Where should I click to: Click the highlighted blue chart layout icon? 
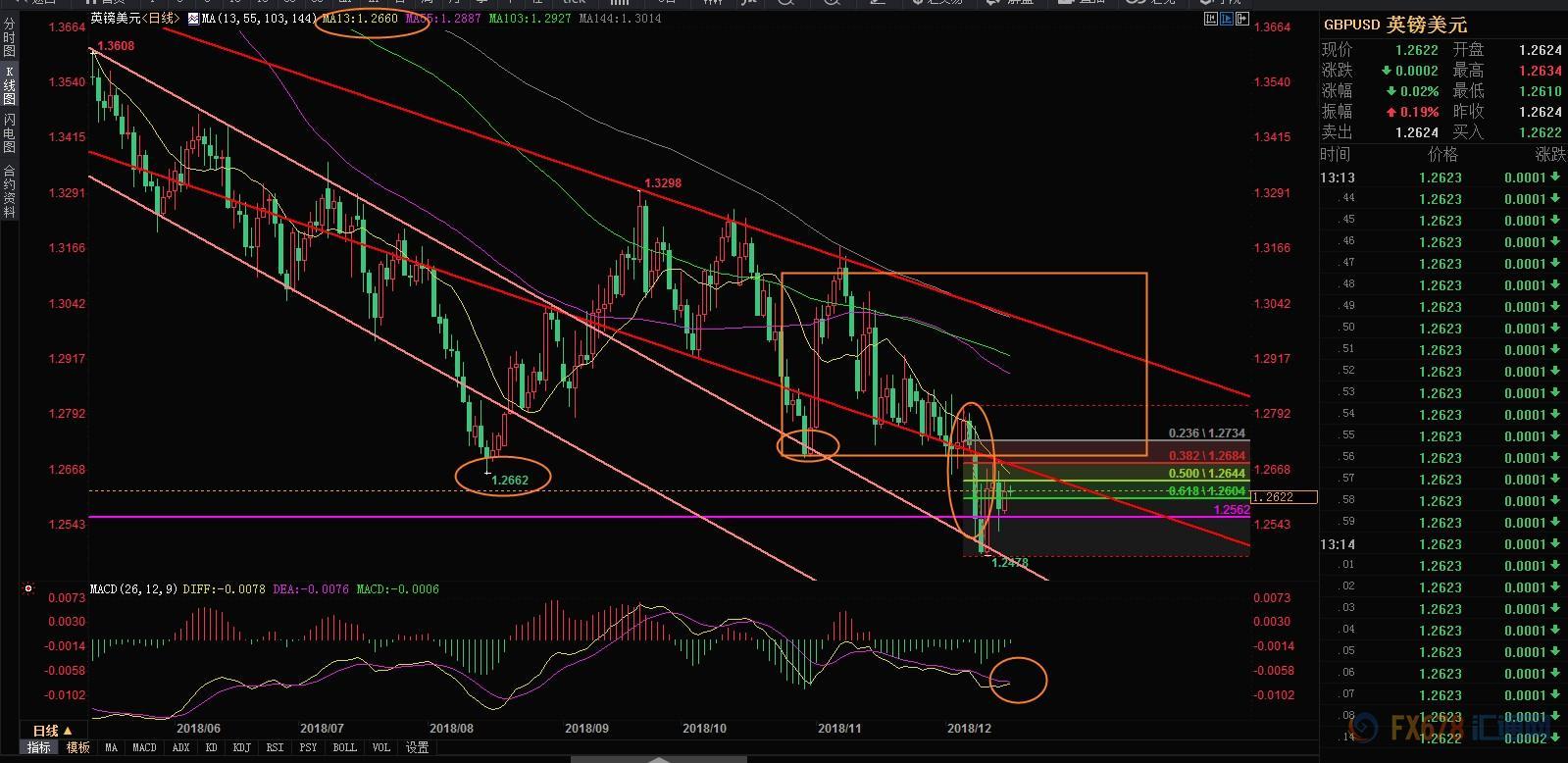pyautogui.click(x=1225, y=18)
